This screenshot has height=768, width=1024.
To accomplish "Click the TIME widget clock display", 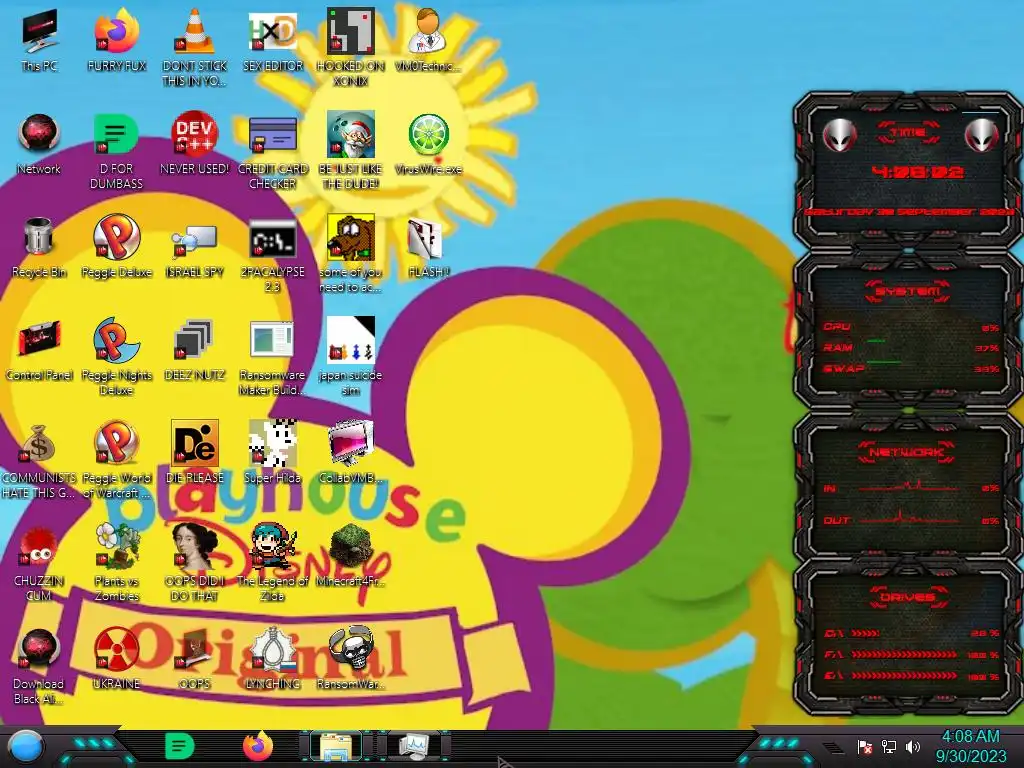I will pos(918,172).
